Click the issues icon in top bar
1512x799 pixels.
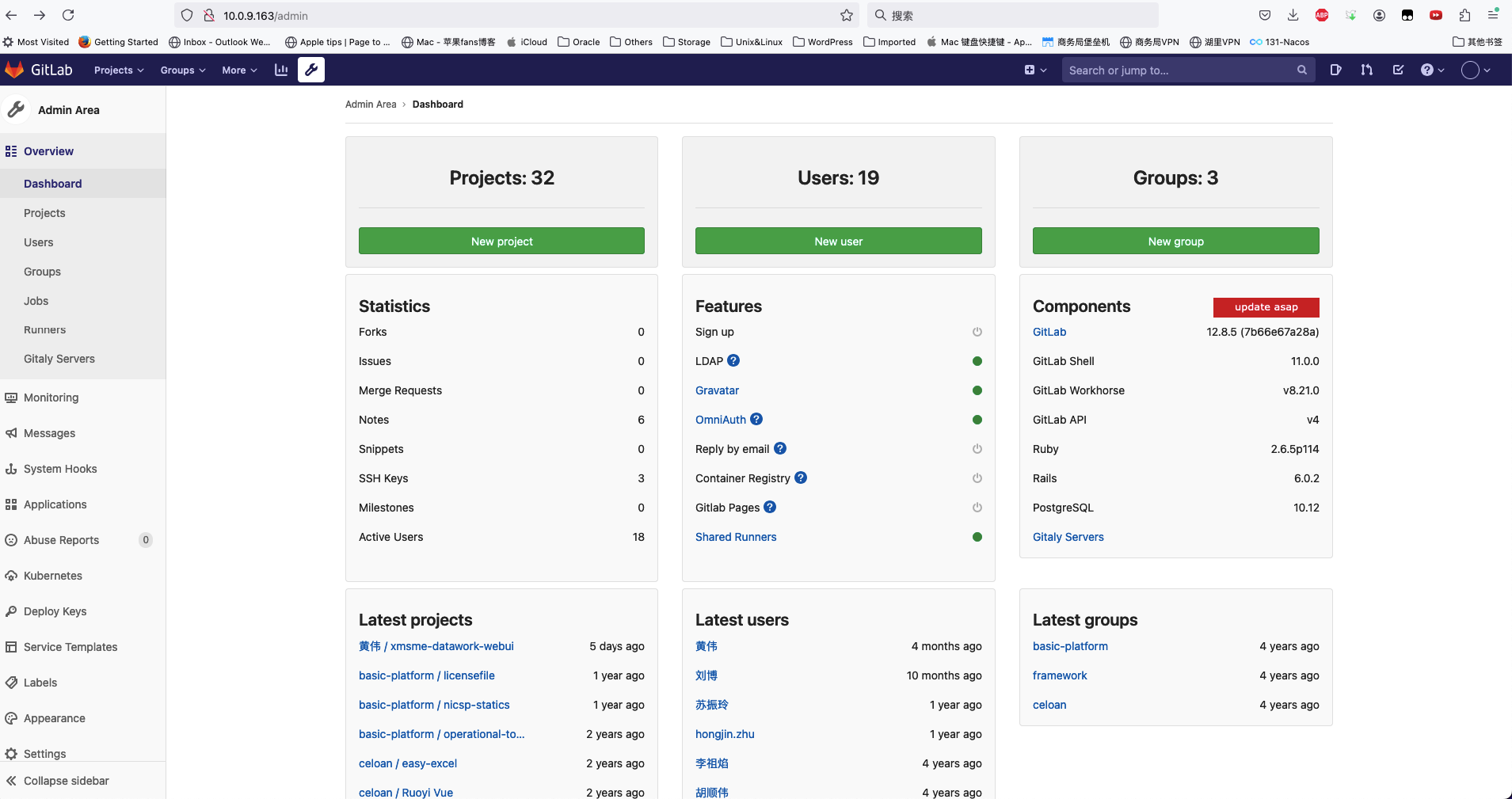click(1335, 70)
